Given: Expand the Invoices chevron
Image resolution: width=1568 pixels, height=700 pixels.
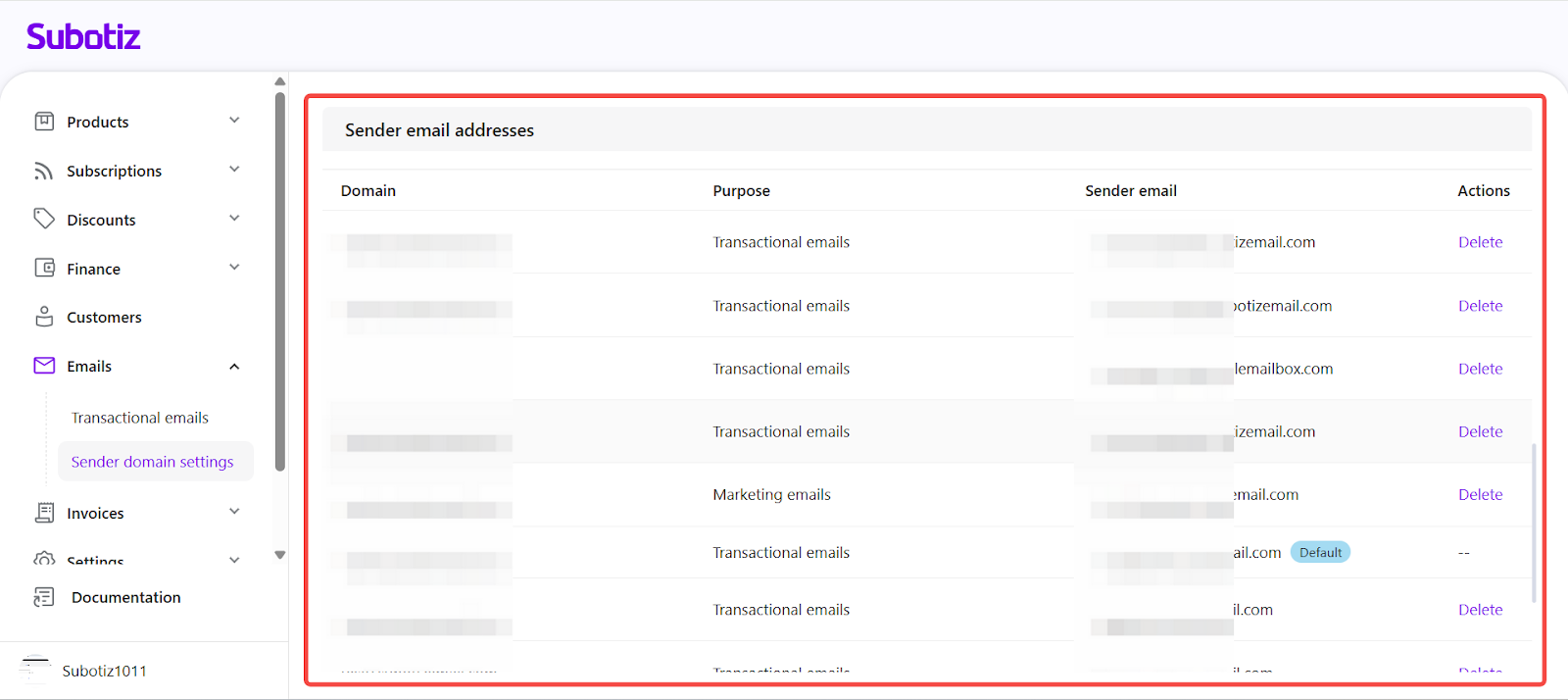Looking at the screenshot, I should coord(234,512).
